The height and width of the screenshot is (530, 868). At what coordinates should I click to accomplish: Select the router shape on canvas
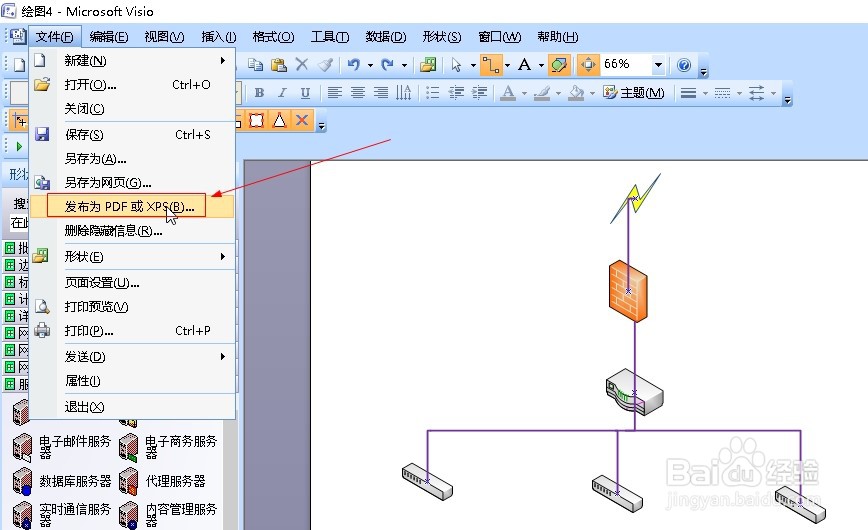tap(634, 392)
